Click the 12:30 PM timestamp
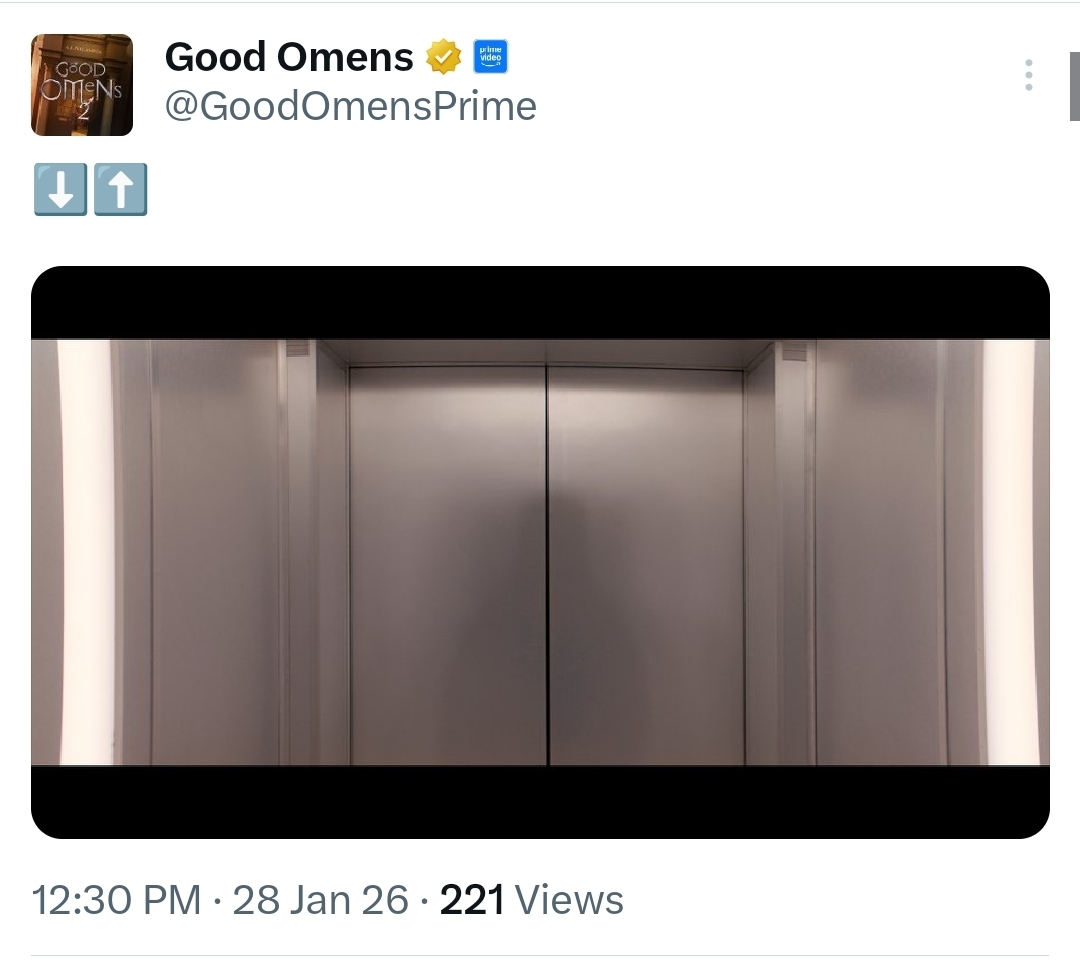Viewport: 1080px width, 965px height. [116, 900]
